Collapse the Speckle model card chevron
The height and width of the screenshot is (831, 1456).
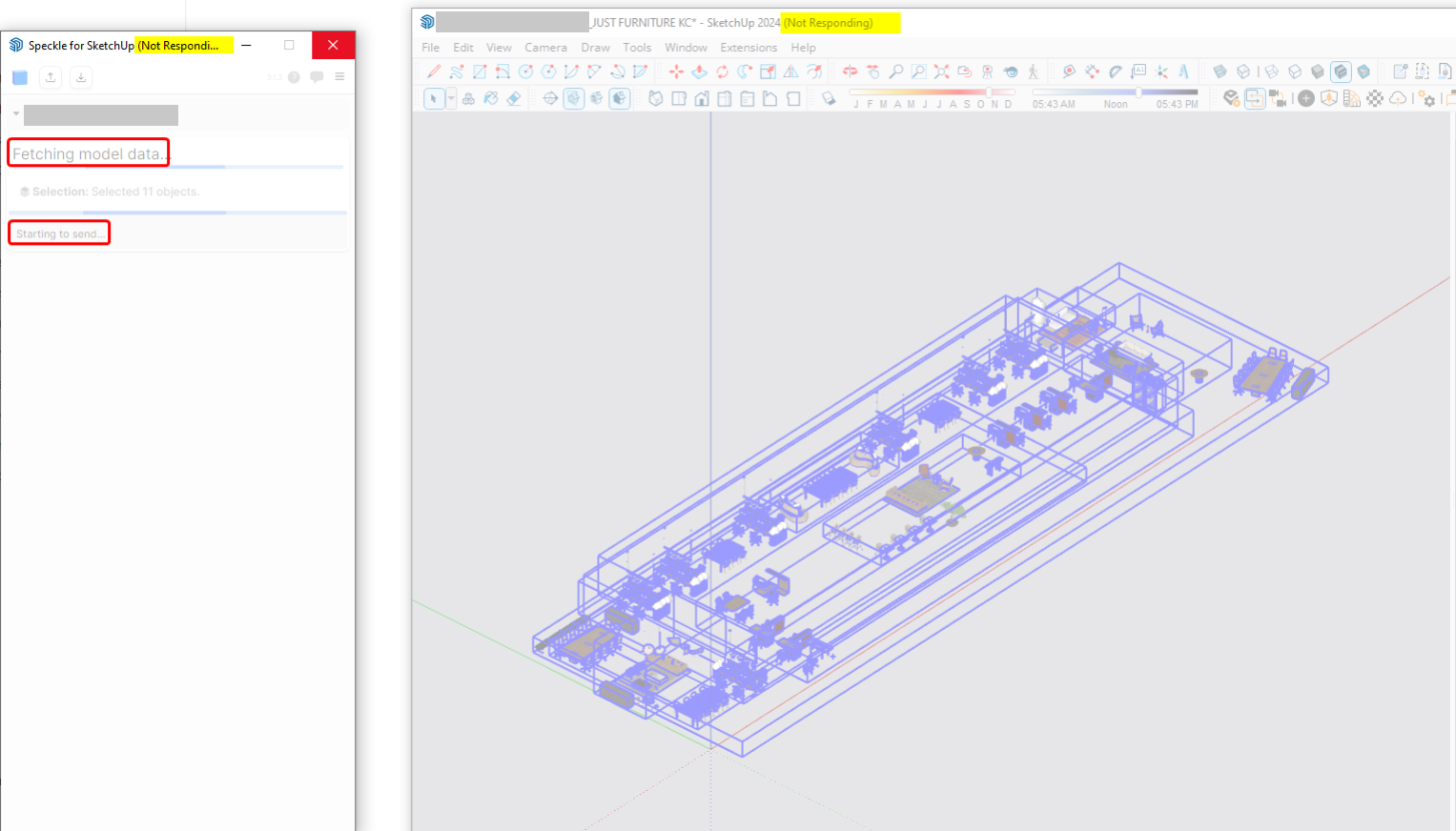[x=16, y=114]
